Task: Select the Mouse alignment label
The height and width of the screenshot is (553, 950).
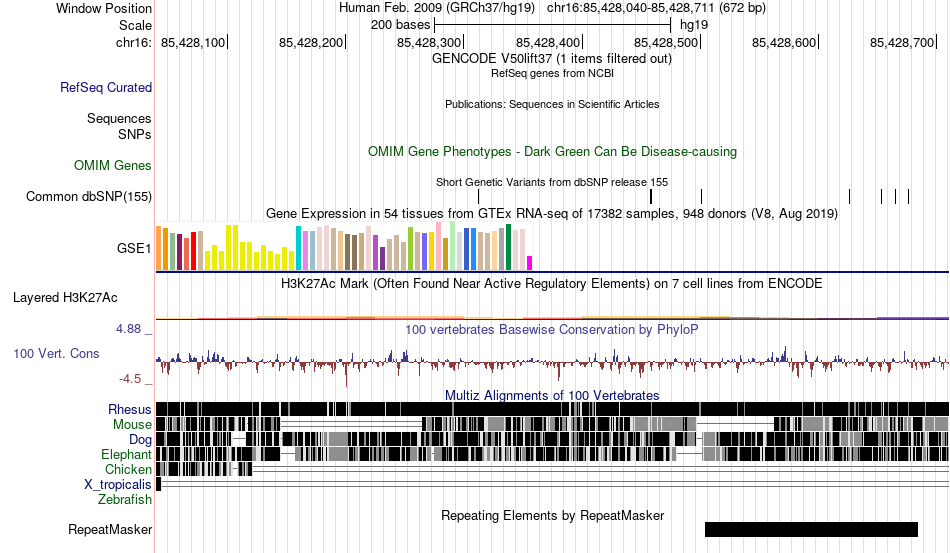Action: [x=132, y=425]
